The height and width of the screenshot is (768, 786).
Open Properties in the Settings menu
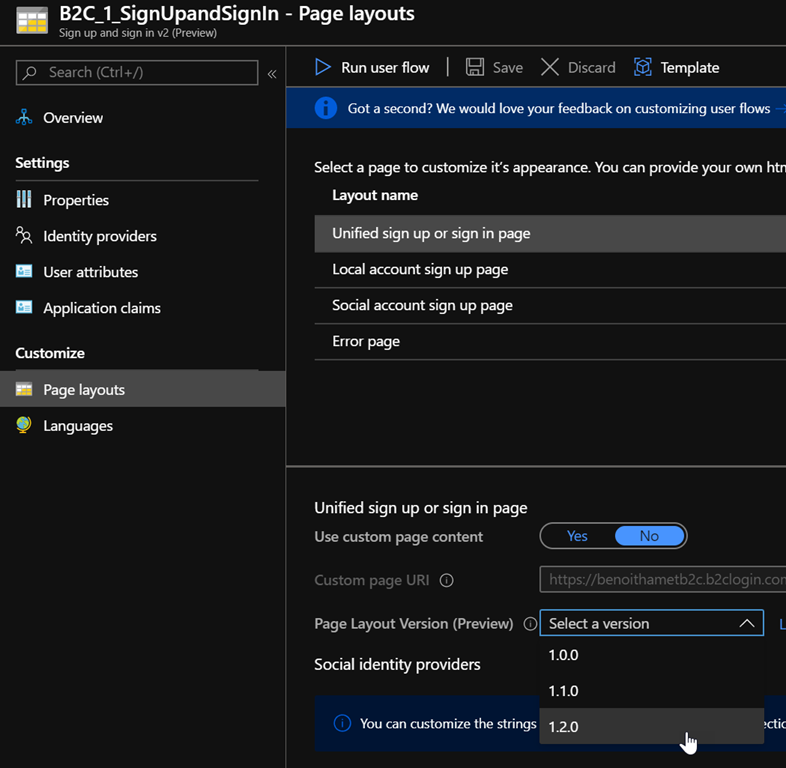pos(76,200)
